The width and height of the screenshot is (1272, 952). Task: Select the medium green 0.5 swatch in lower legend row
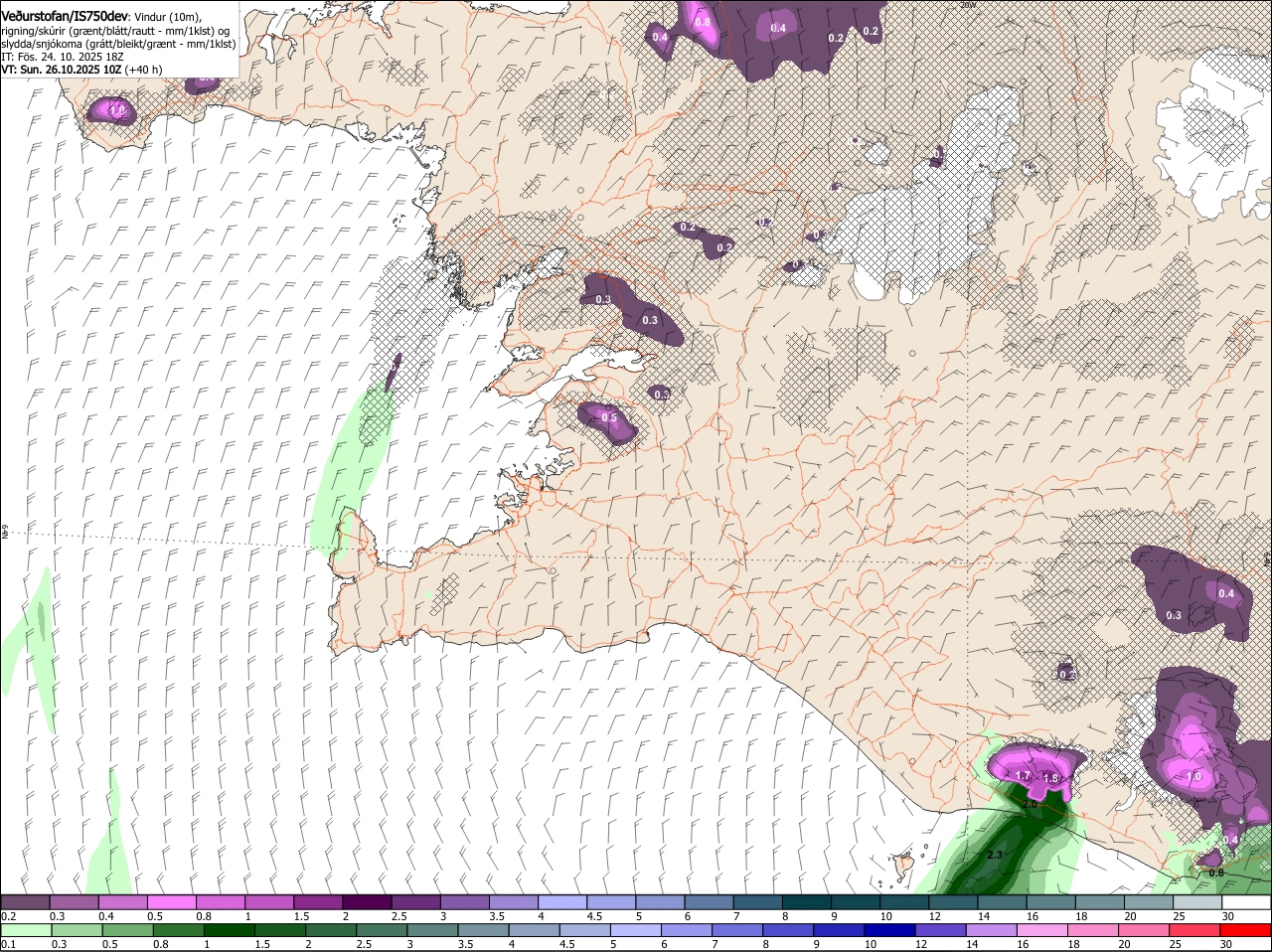pos(128,930)
